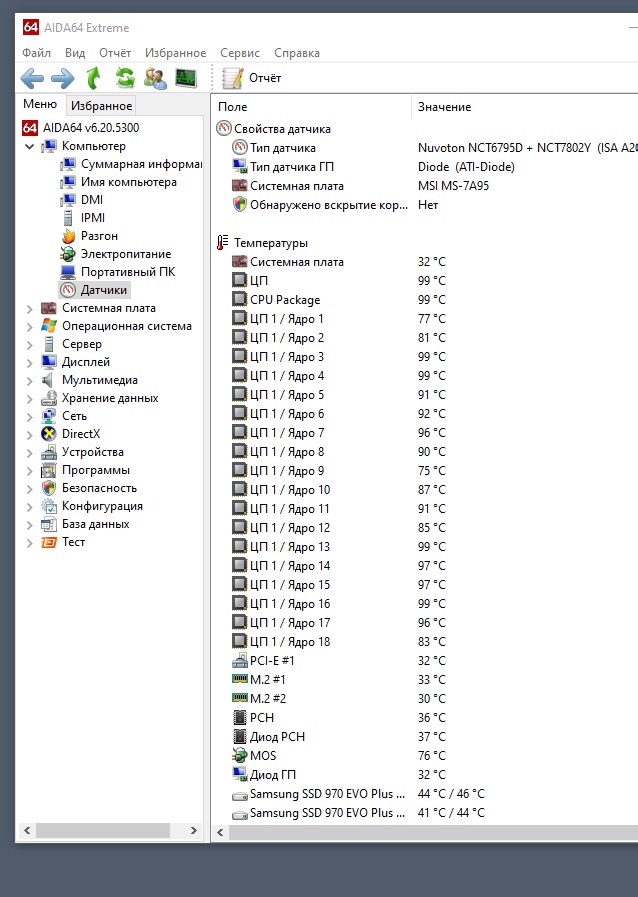Expand the DirectX tree node
Viewport: 638px width, 897px height.
[30, 435]
